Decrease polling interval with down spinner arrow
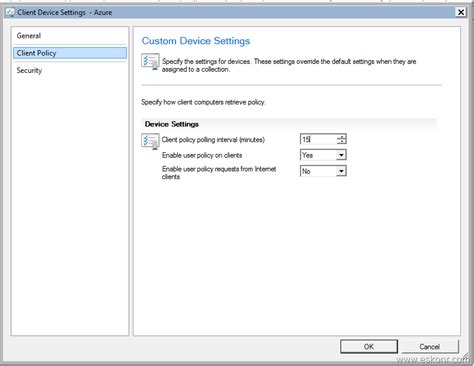Image resolution: width=474 pixels, height=366 pixels. pos(341,142)
